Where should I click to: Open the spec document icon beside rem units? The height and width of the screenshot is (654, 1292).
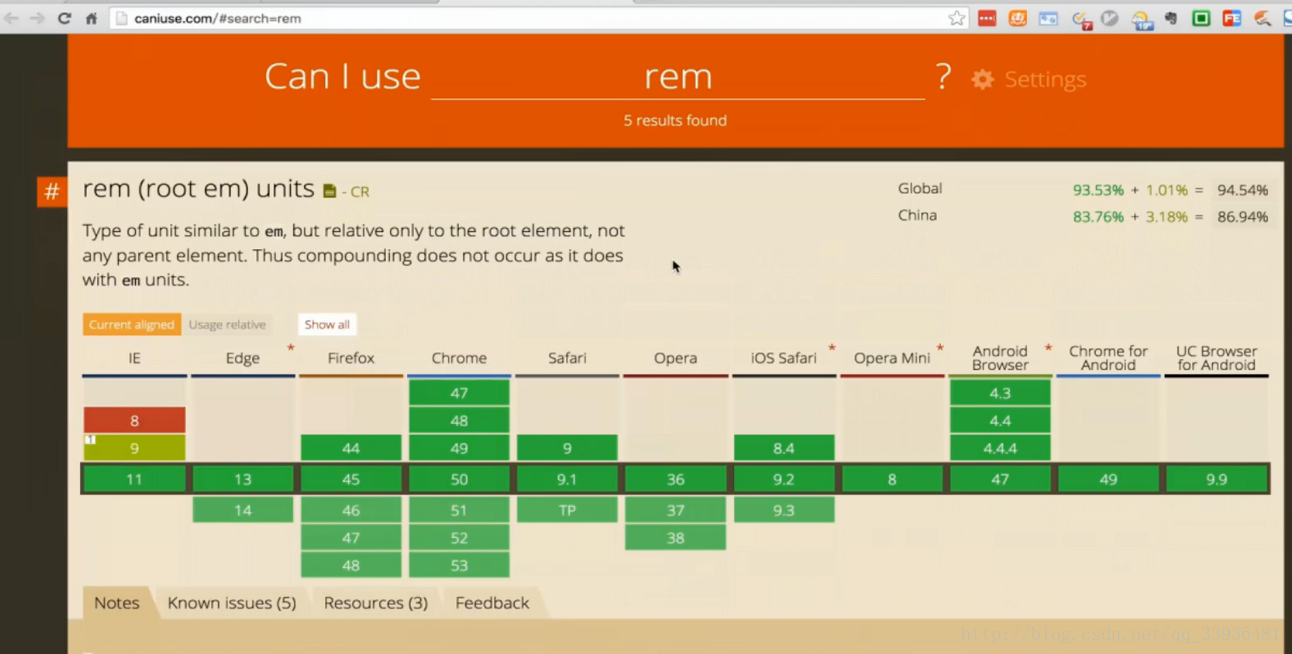tap(329, 190)
